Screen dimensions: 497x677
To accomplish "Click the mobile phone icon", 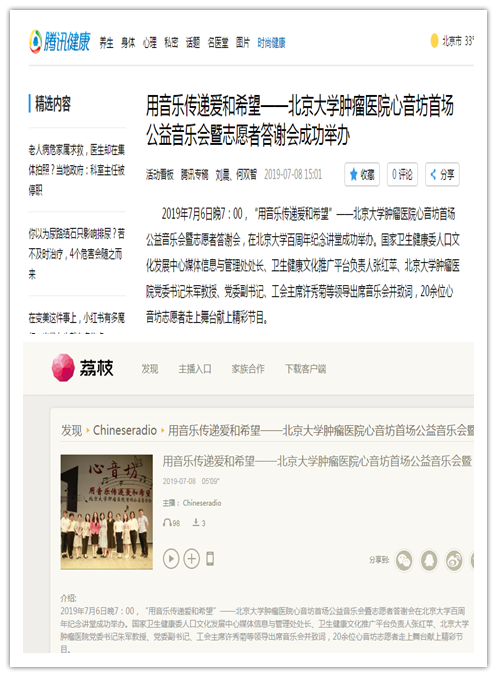I will (210, 559).
